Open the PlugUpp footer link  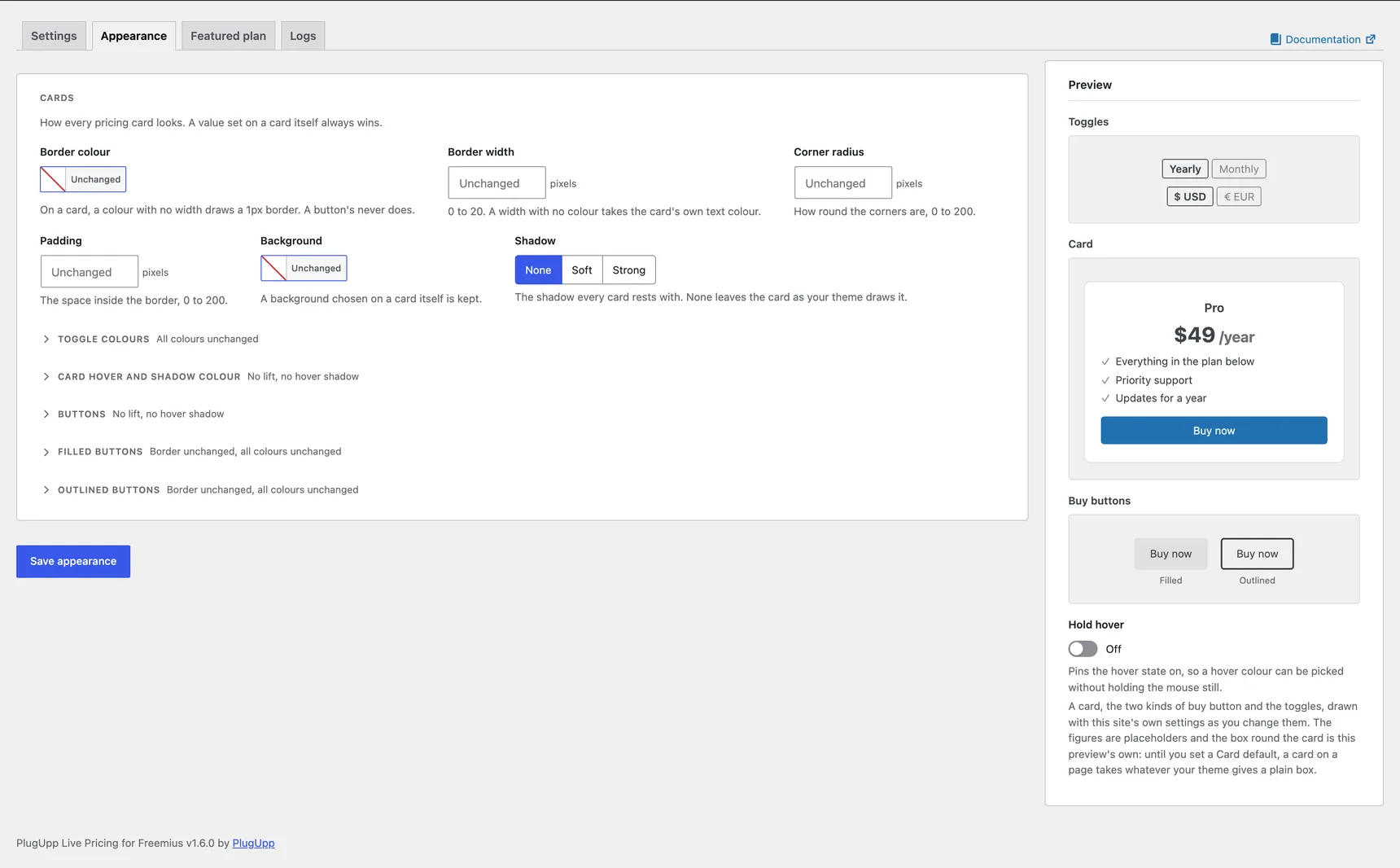[x=253, y=844]
